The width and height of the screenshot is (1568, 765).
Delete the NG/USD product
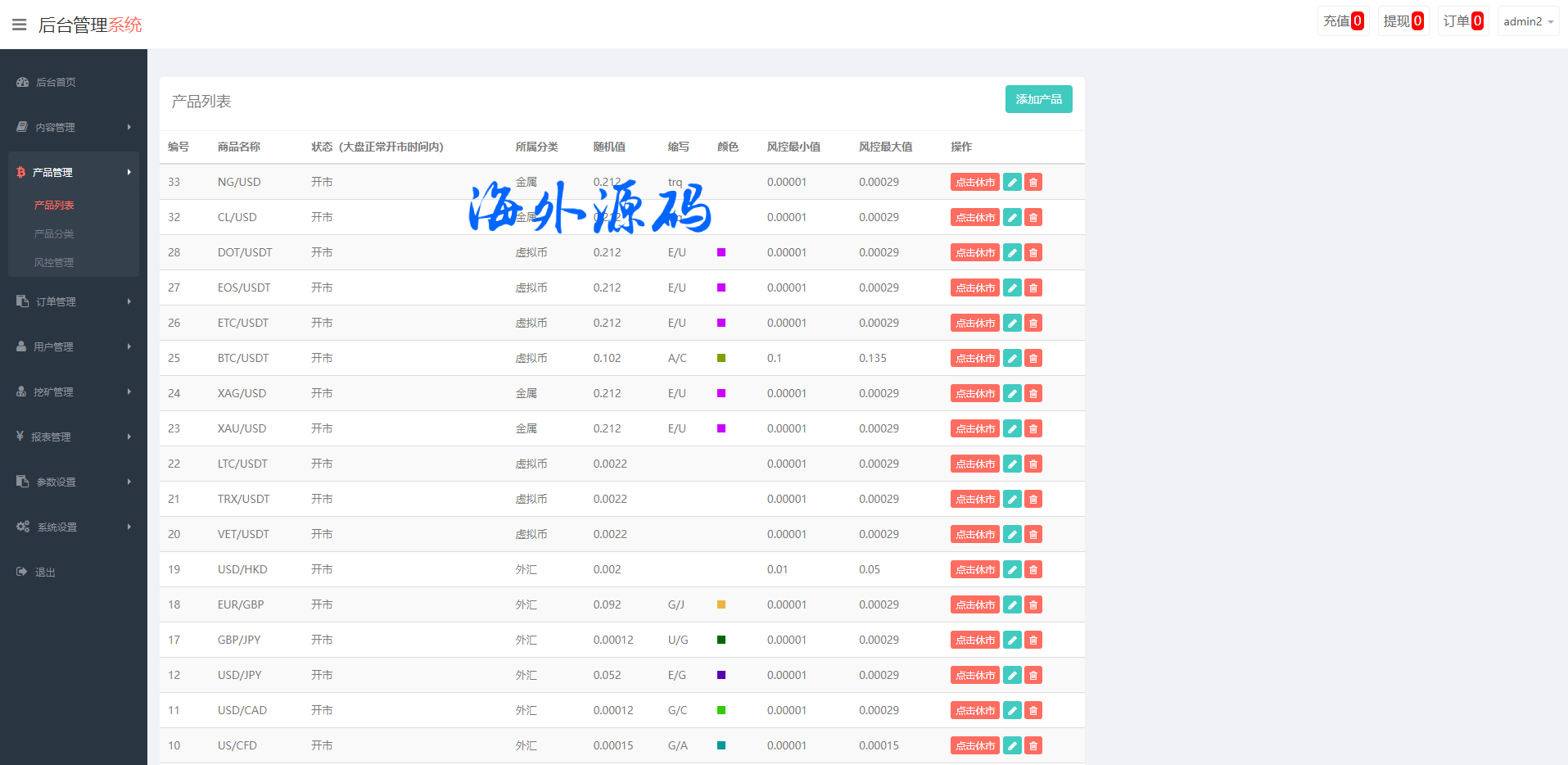tap(1033, 182)
